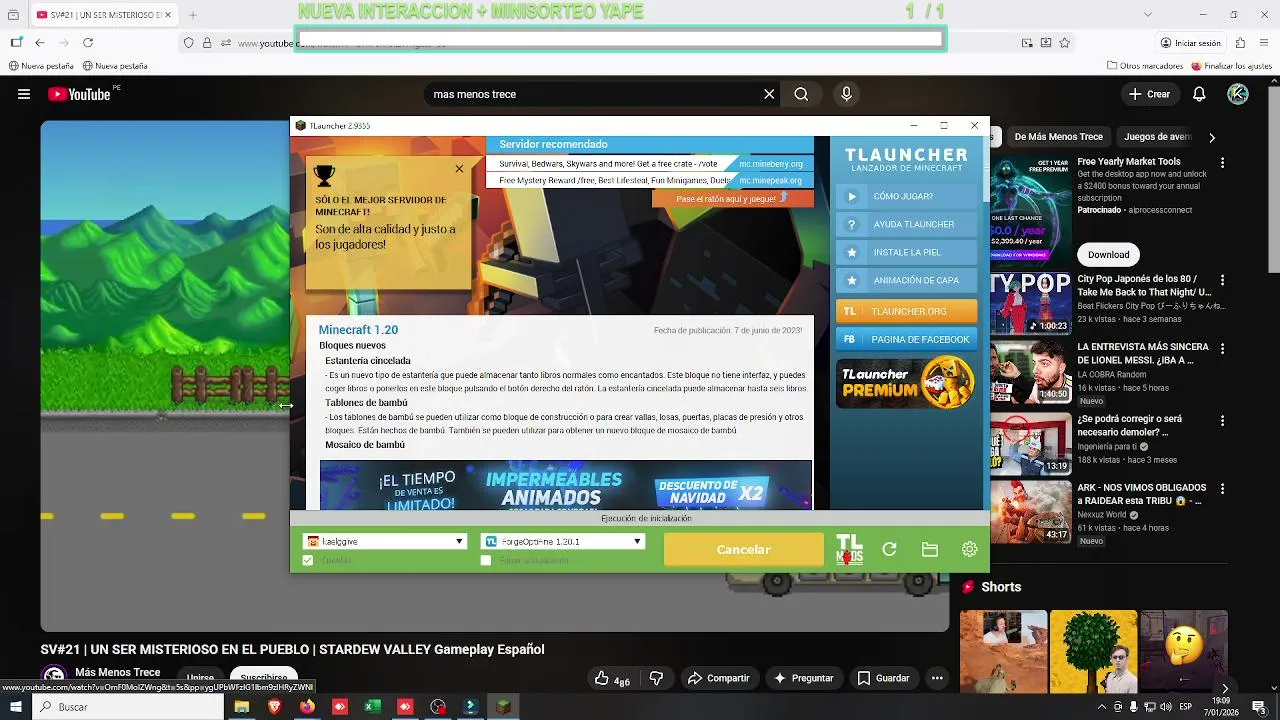Open PAGINA DE FACEBOOK button

click(906, 339)
